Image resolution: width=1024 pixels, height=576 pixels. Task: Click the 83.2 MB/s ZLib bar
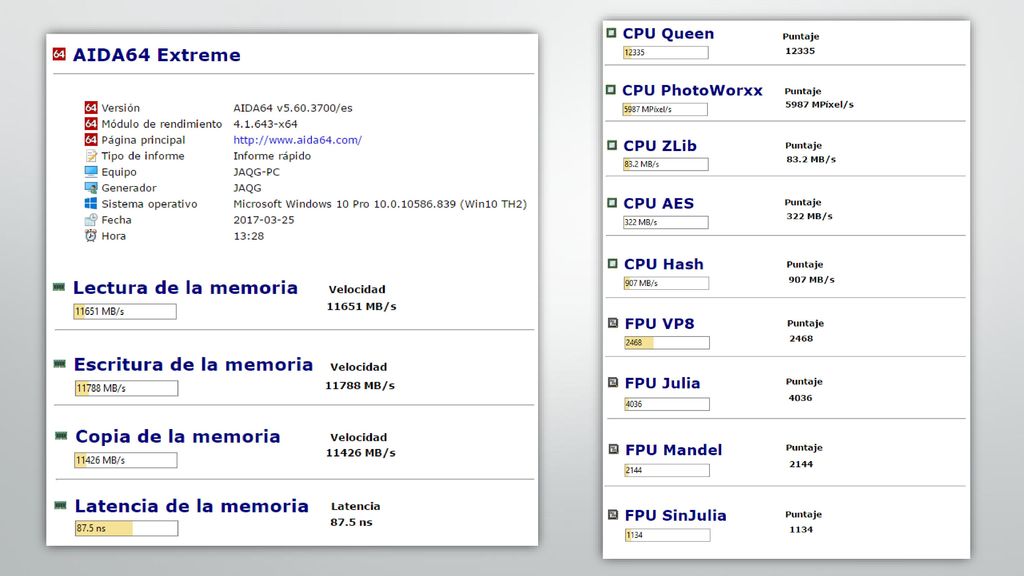click(665, 164)
